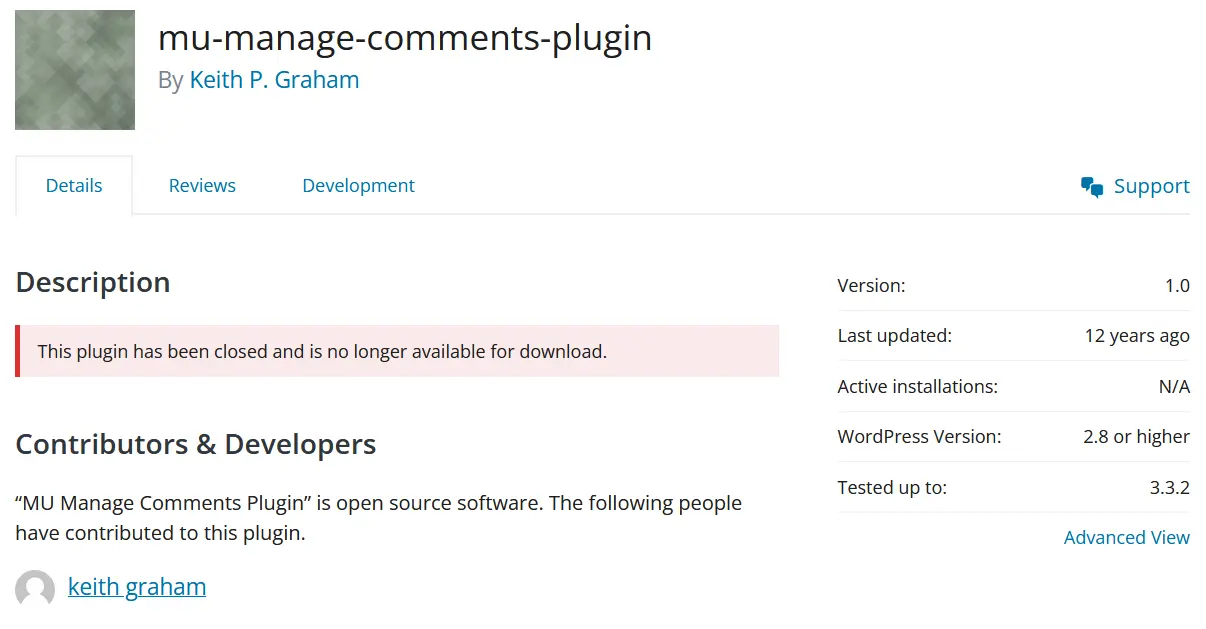Click the contributor's gray avatar icon
The image size is (1206, 629).
[35, 589]
